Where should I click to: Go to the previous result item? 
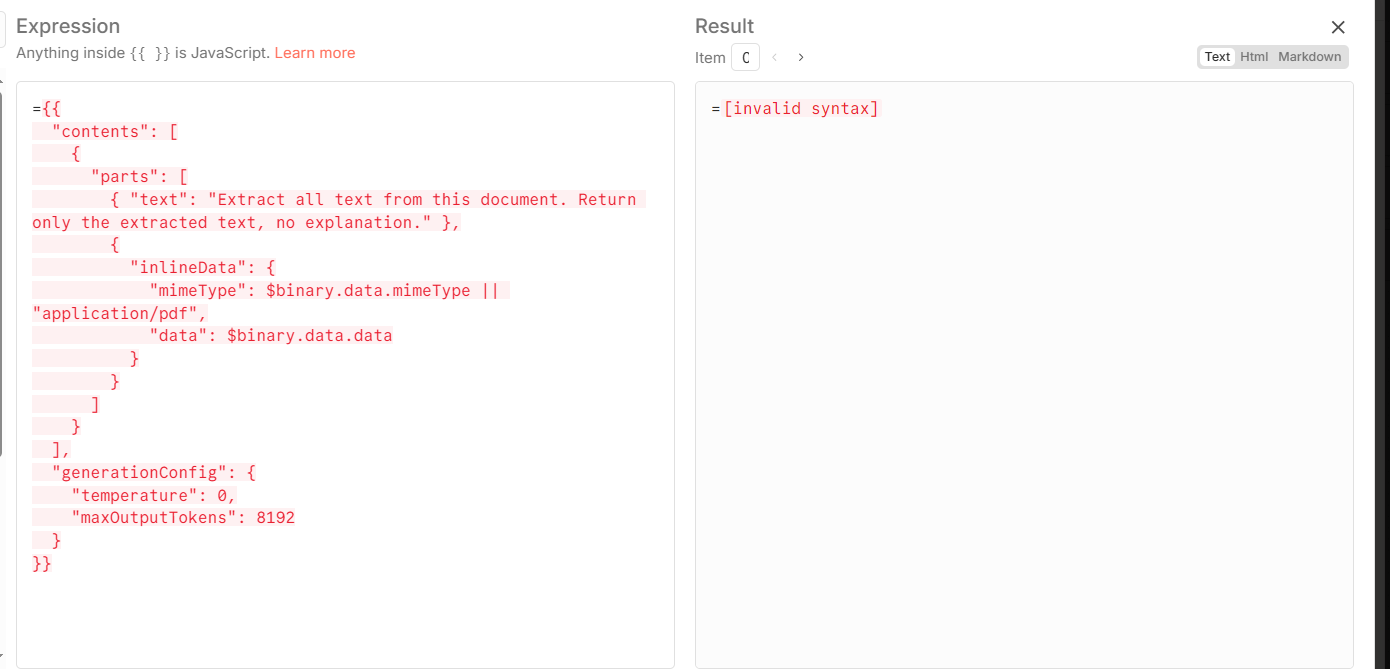(x=775, y=58)
